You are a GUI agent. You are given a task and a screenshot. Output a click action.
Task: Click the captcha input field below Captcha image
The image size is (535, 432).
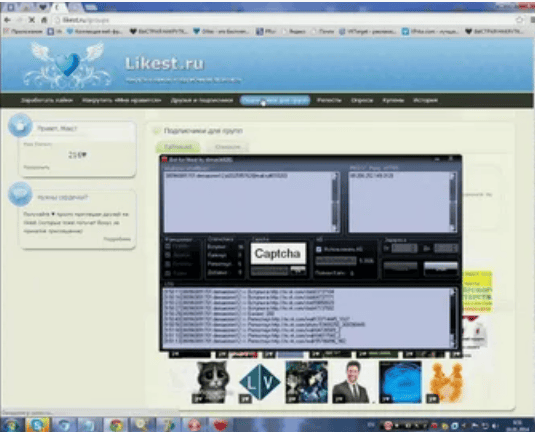click(270, 271)
